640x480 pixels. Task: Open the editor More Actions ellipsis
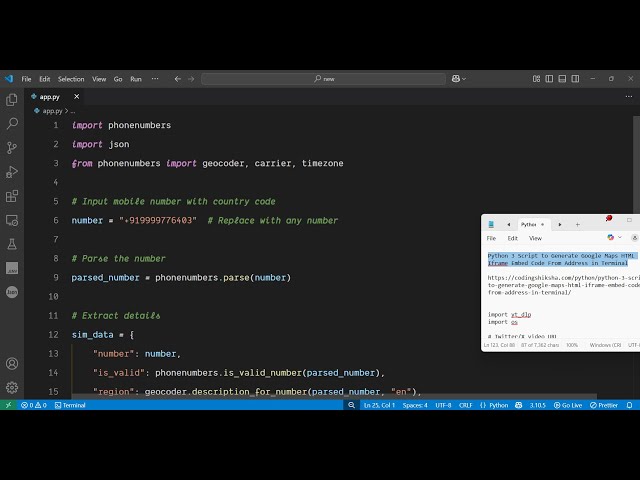click(629, 97)
